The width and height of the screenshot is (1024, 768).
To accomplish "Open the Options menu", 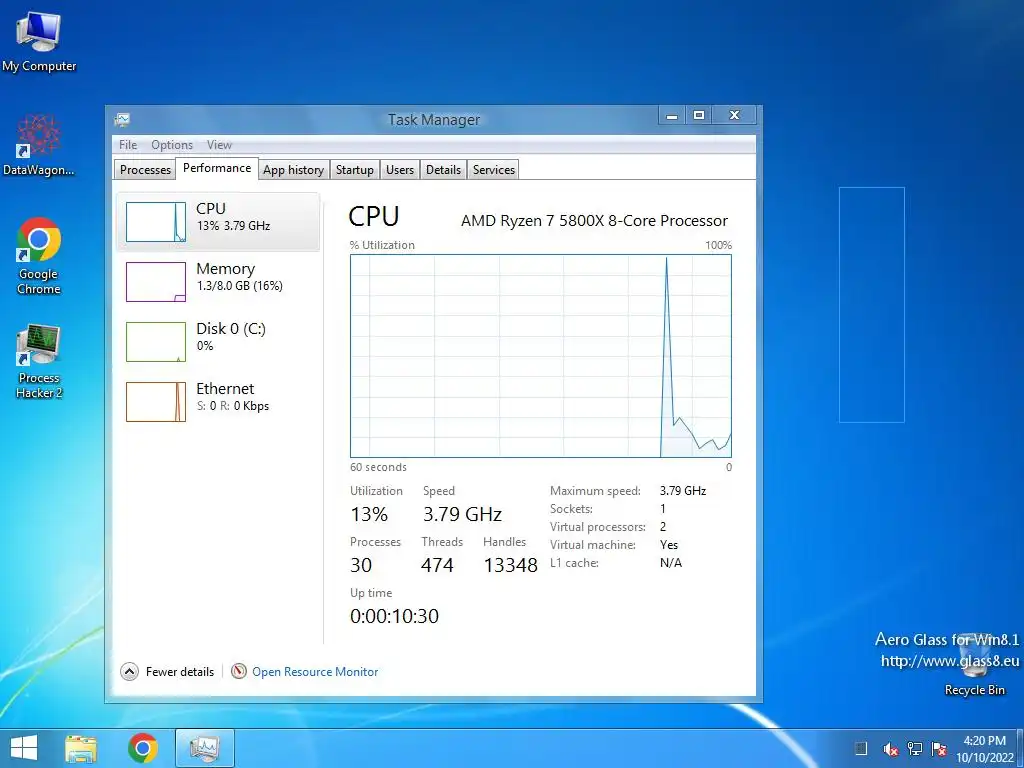I will tap(172, 144).
